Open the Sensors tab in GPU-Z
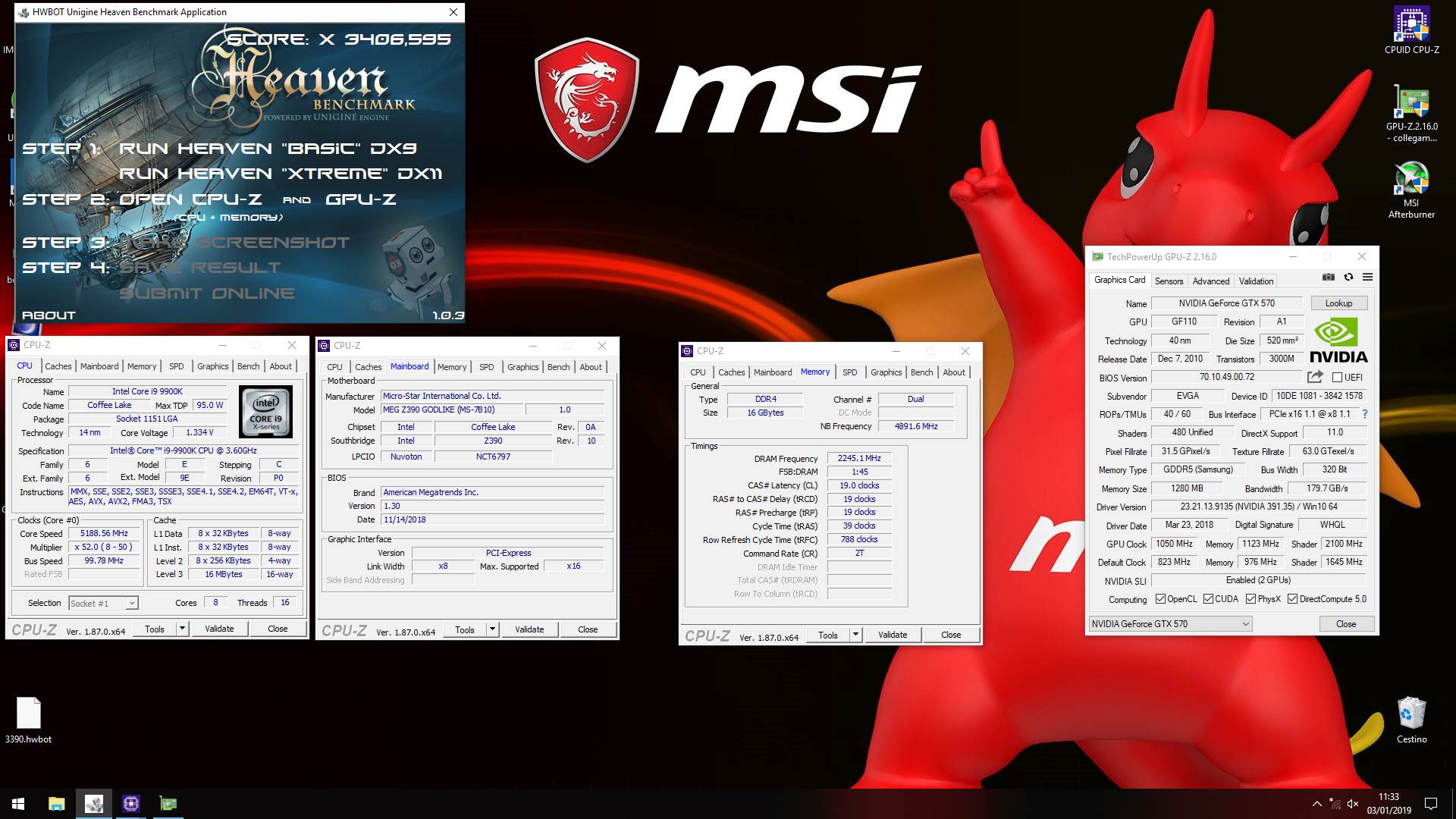Viewport: 1456px width, 819px height. pyautogui.click(x=1169, y=281)
